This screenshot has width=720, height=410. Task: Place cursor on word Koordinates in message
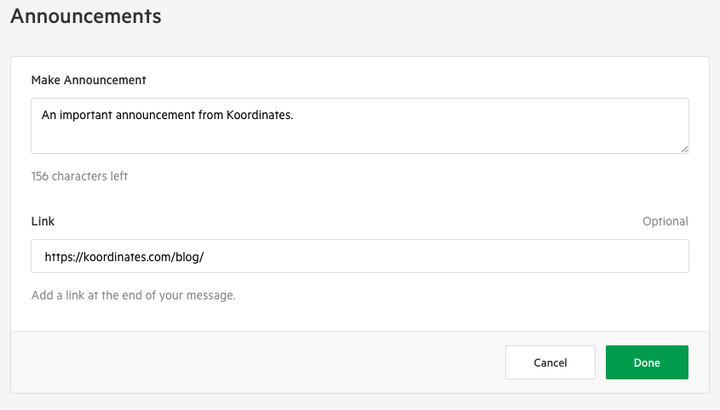(258, 115)
